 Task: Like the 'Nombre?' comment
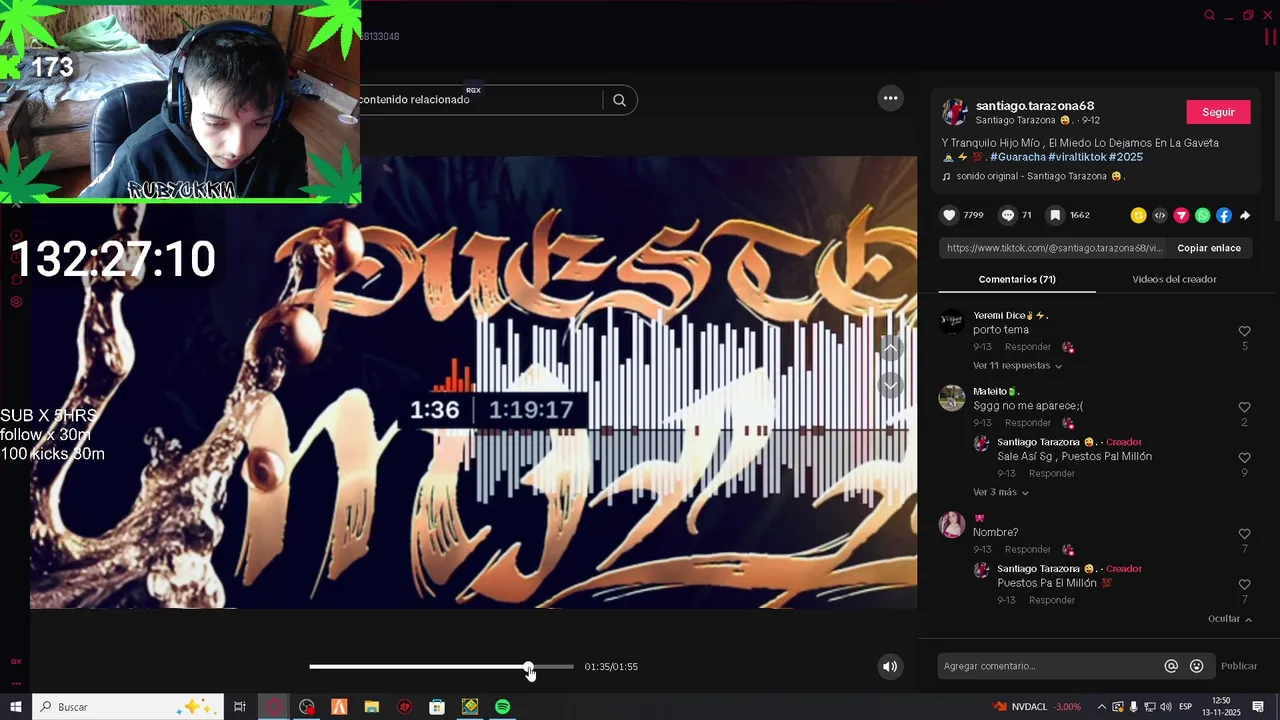coord(1245,534)
